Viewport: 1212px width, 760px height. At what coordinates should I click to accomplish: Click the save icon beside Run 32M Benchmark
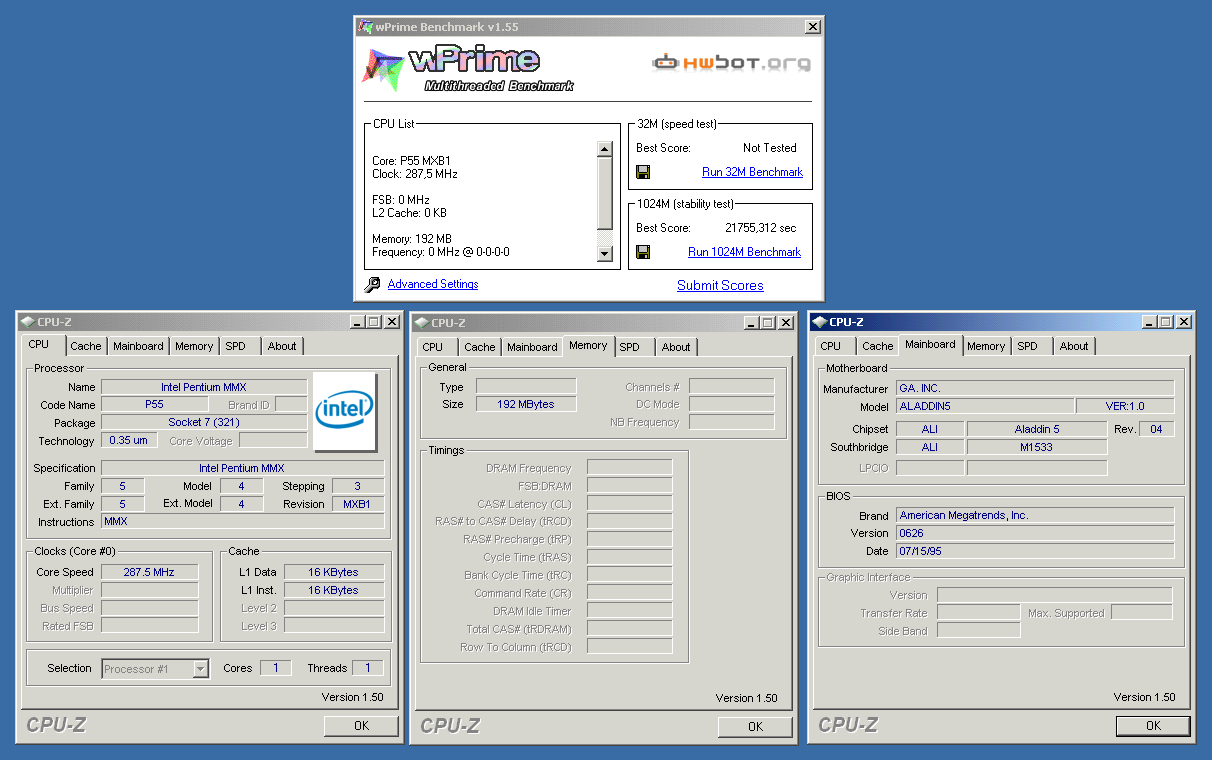(x=643, y=172)
